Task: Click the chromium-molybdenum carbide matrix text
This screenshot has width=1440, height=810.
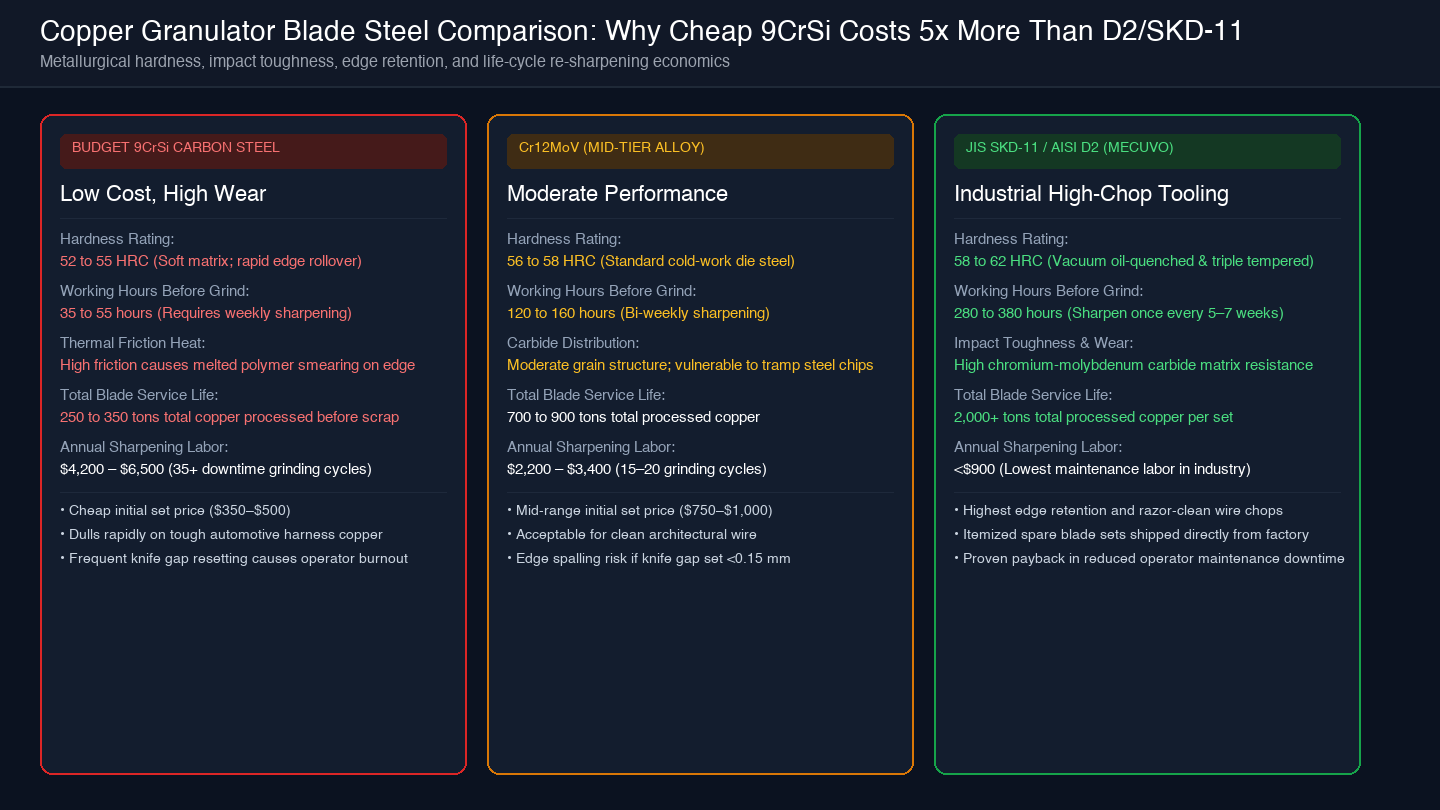Action: coord(1133,365)
